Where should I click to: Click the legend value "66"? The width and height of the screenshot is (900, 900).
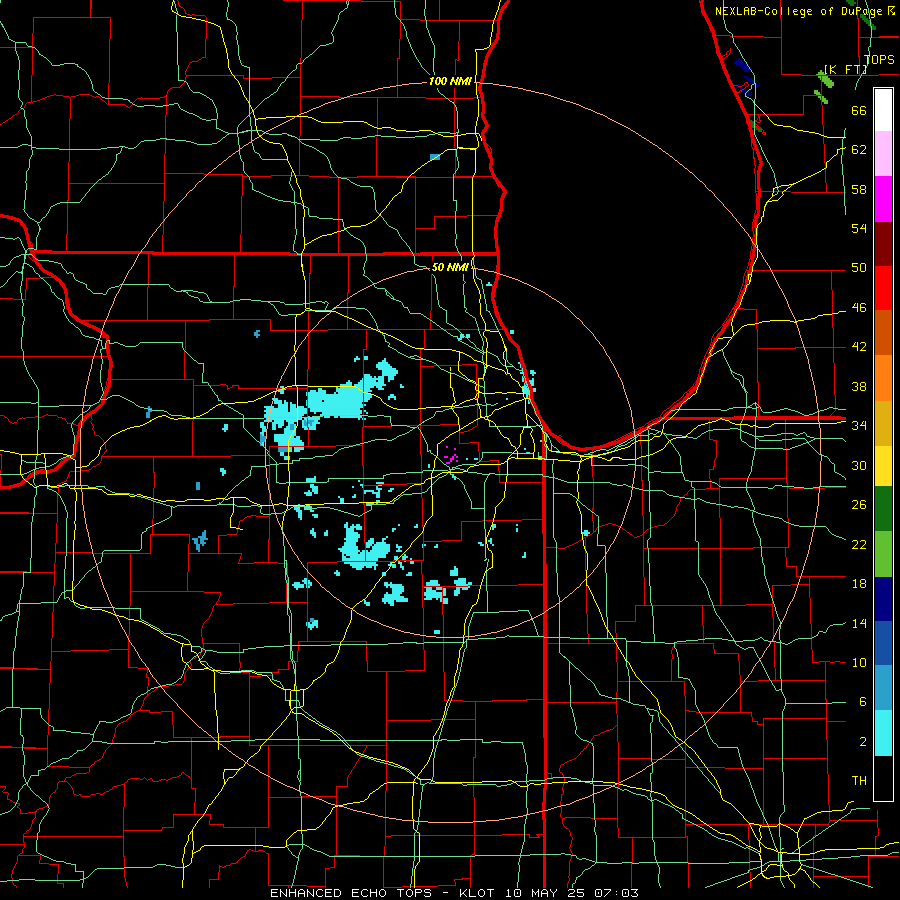pos(859,111)
